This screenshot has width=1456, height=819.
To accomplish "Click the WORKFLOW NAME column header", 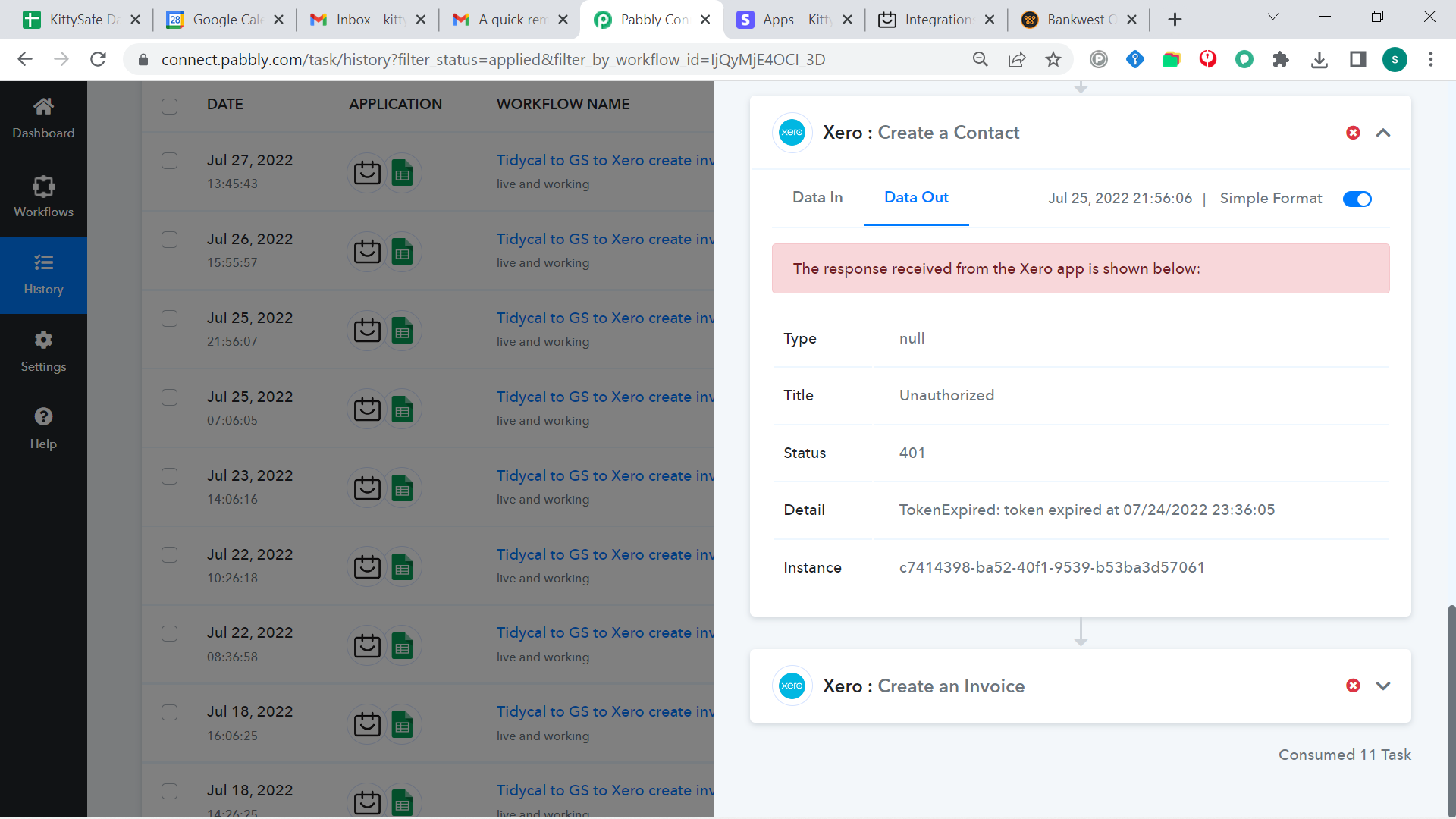I will [563, 104].
